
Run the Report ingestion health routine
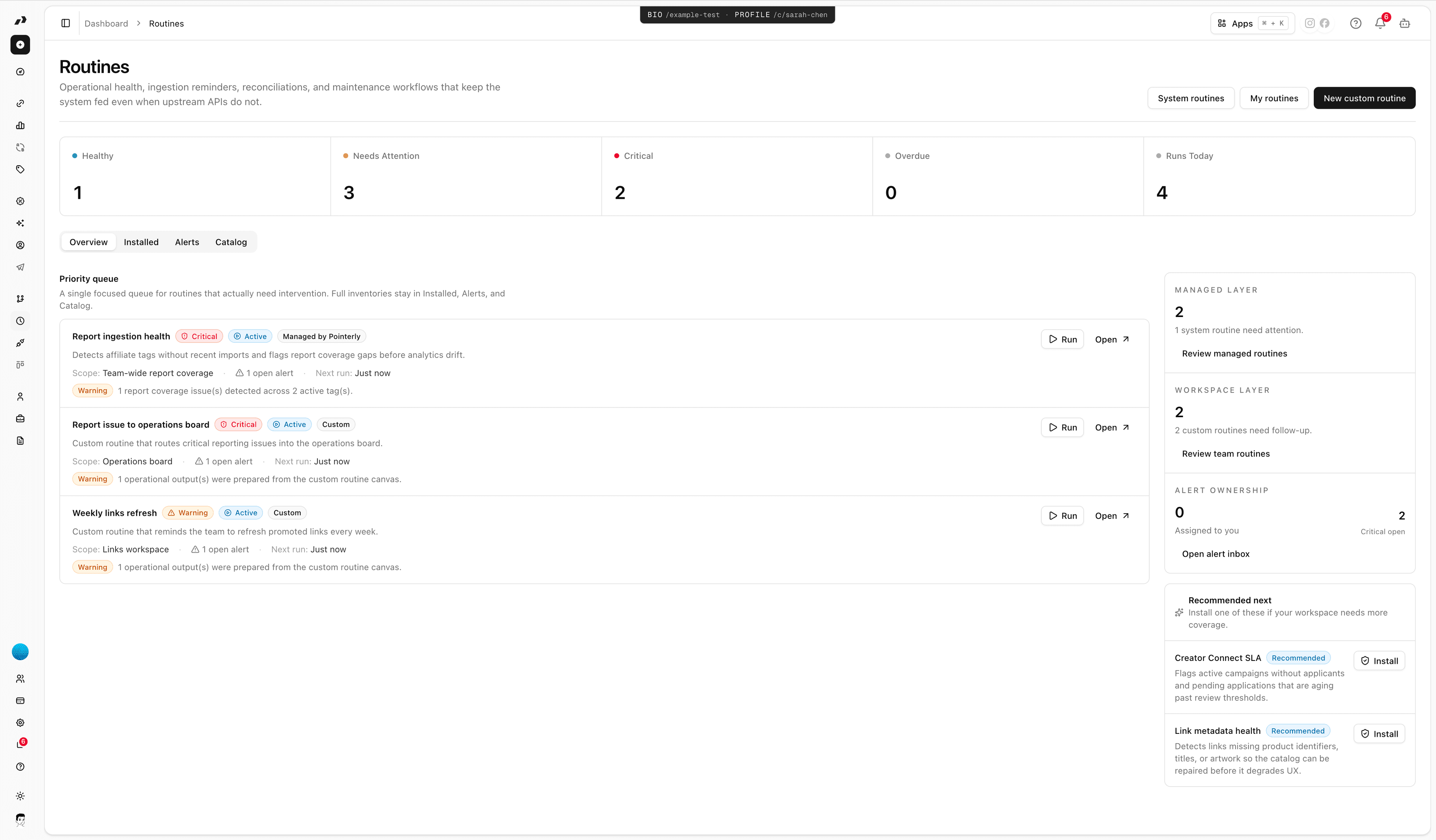point(1062,339)
